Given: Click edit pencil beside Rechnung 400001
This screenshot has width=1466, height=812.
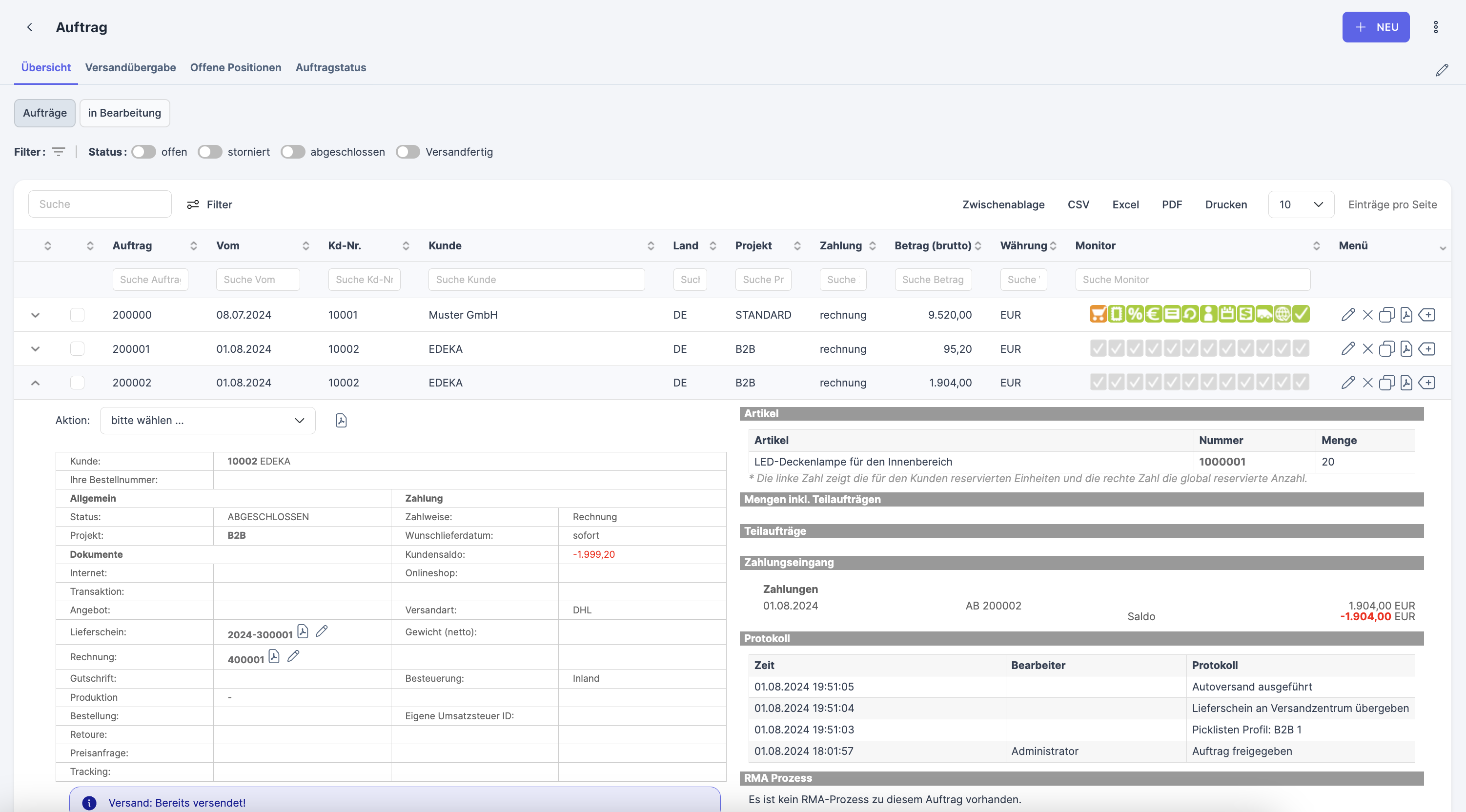Looking at the screenshot, I should 293,657.
